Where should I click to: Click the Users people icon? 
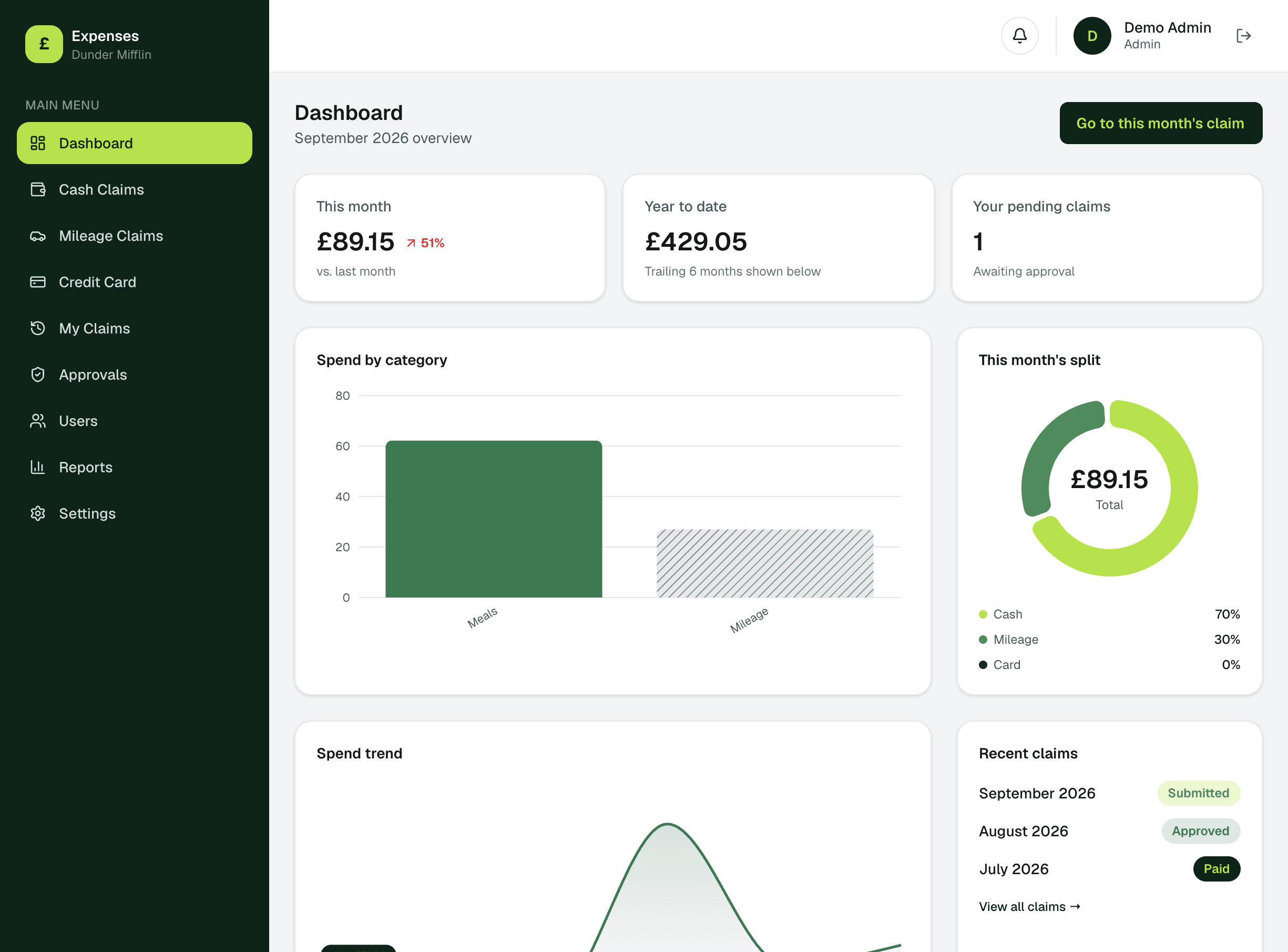38,421
